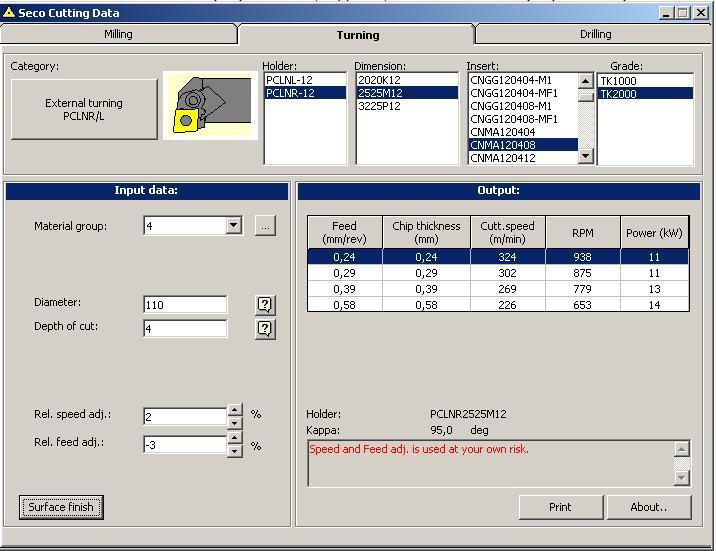
Task: Select insert CNGG120404-MF1
Action: pyautogui.click(x=523, y=93)
